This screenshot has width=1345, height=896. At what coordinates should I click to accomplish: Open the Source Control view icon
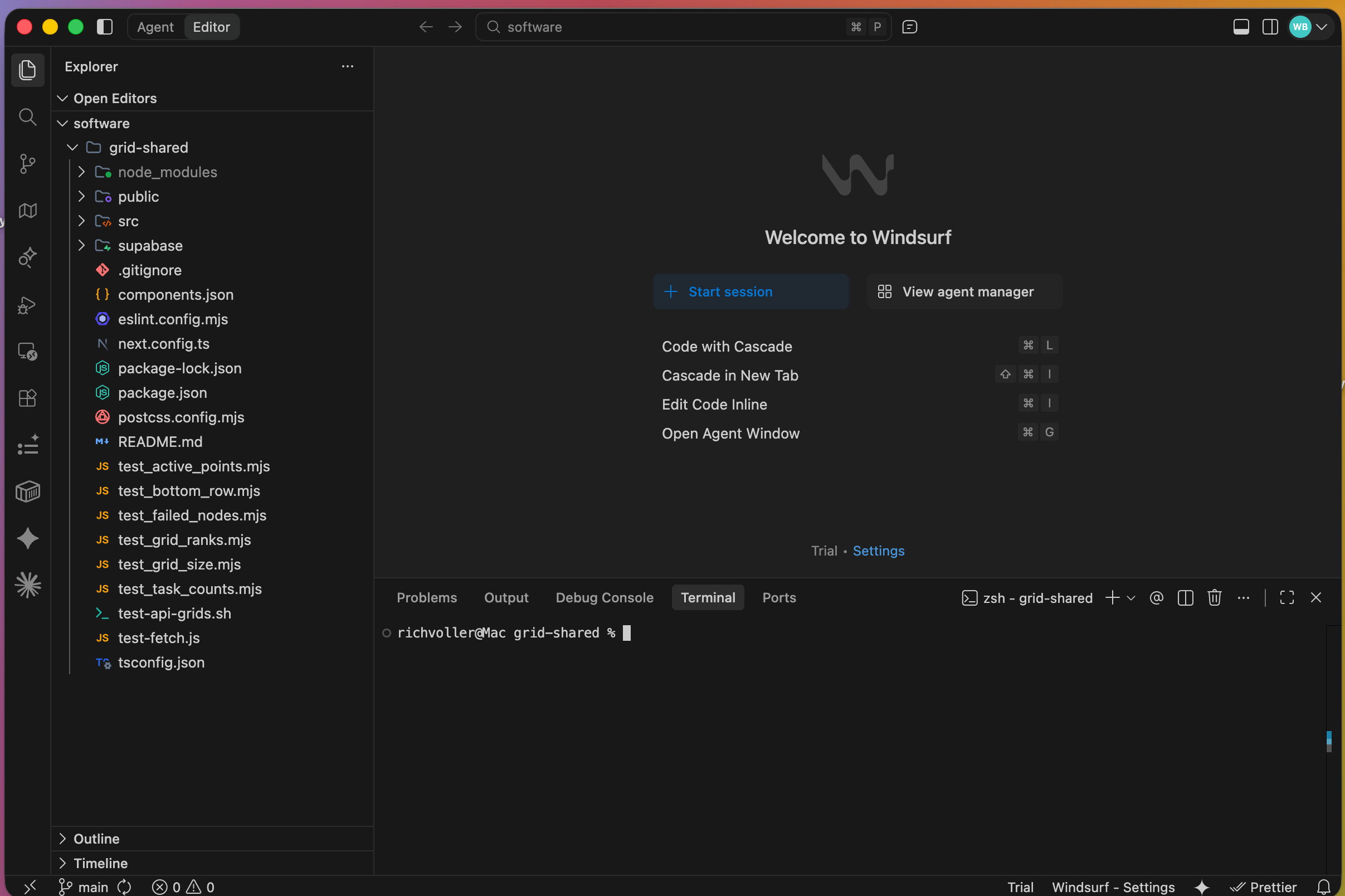coord(27,164)
